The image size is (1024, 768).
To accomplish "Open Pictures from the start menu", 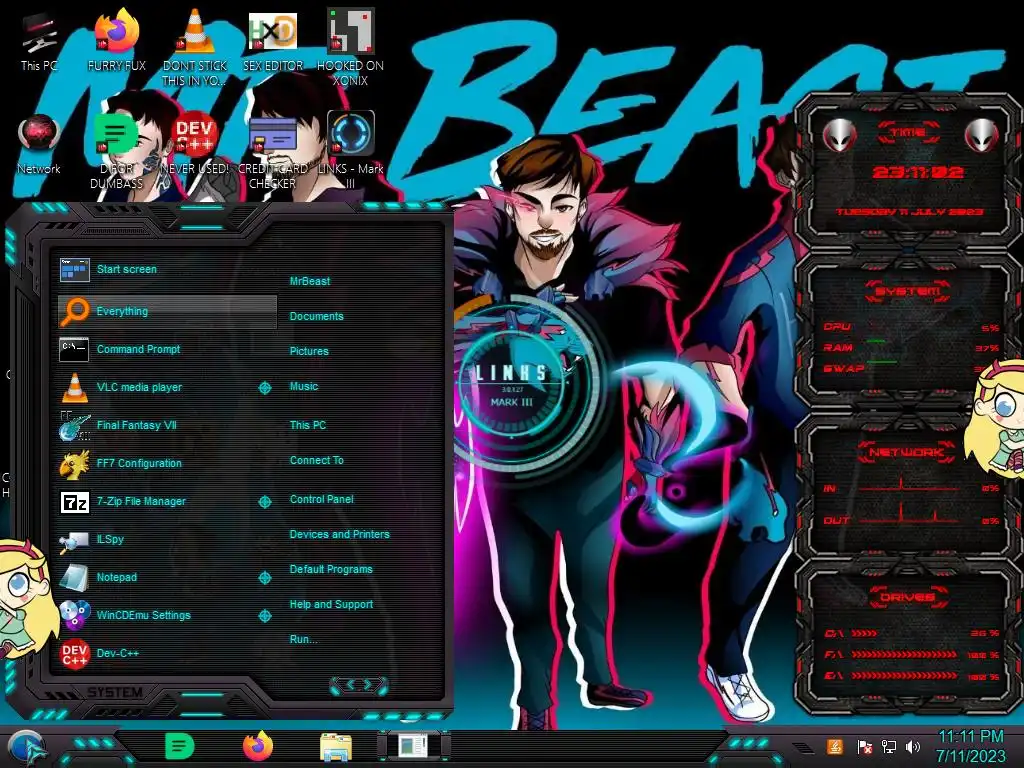I will click(x=309, y=351).
